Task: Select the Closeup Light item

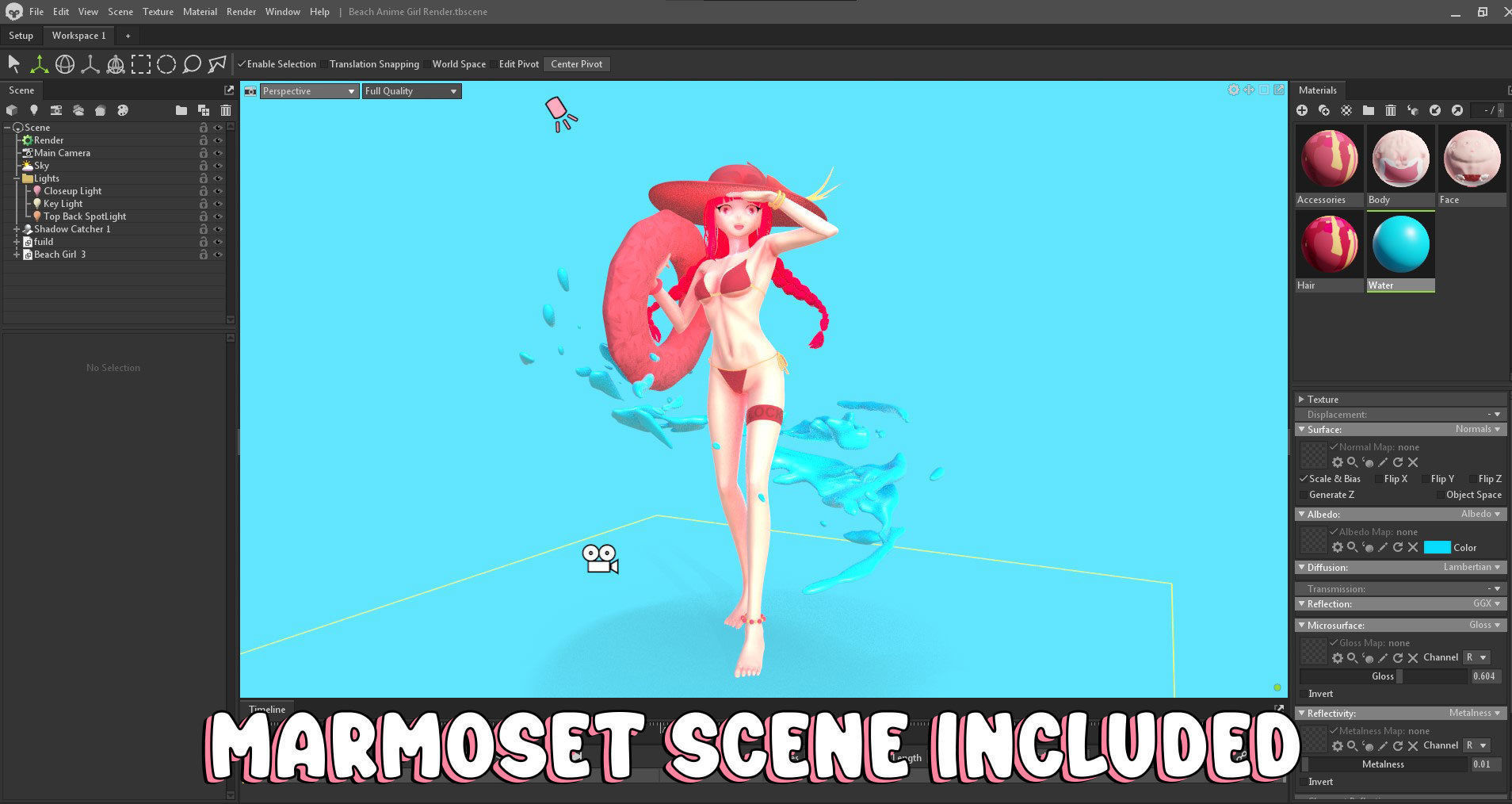Action: [72, 191]
